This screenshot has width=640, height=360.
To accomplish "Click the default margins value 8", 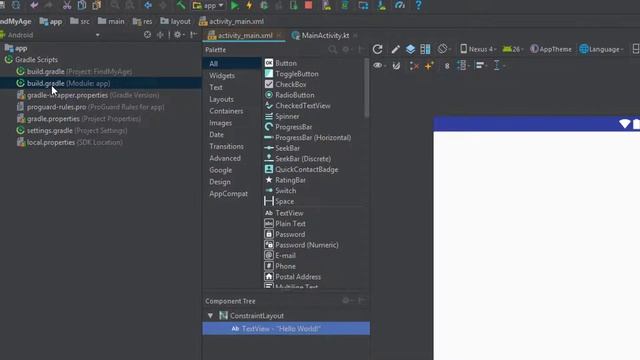I will tap(447, 66).
